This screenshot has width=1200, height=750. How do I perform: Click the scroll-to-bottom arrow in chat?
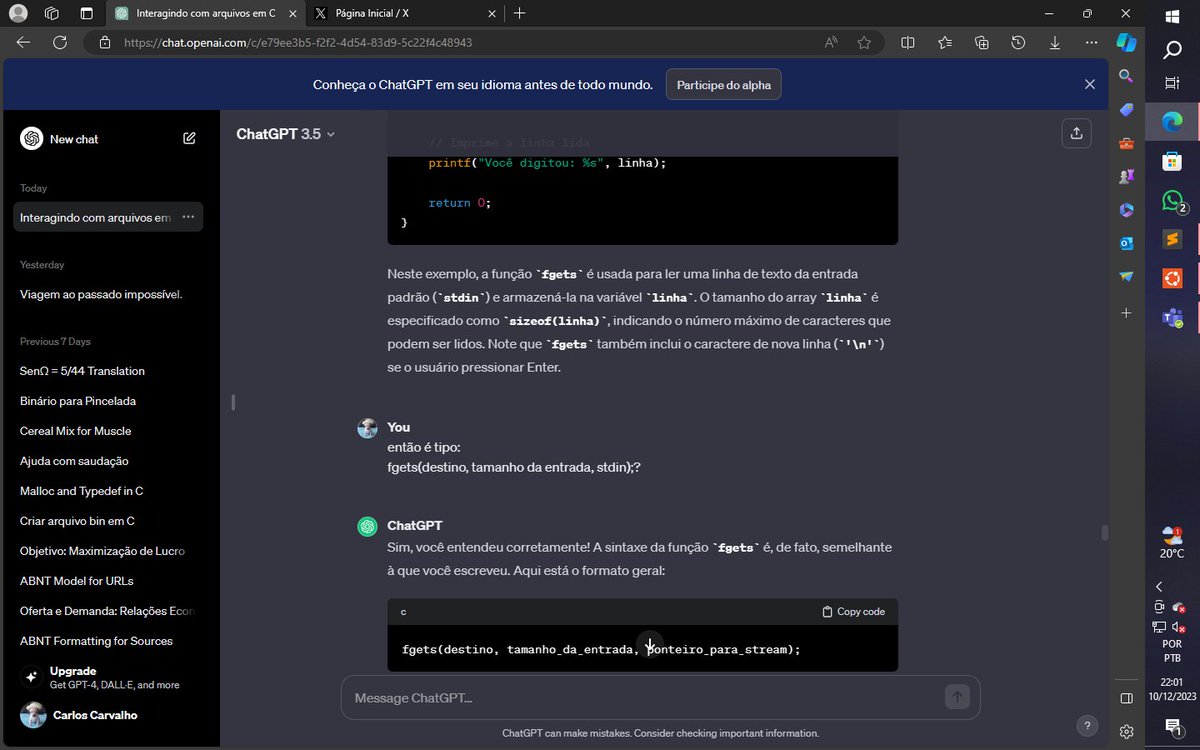pyautogui.click(x=649, y=645)
